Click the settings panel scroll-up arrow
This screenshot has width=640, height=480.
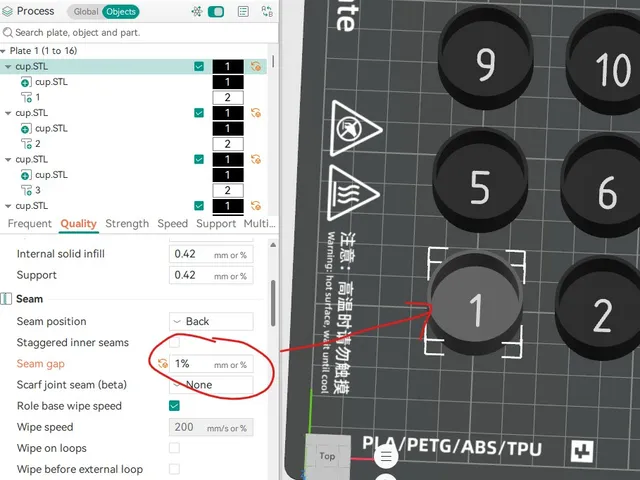pyautogui.click(x=273, y=245)
